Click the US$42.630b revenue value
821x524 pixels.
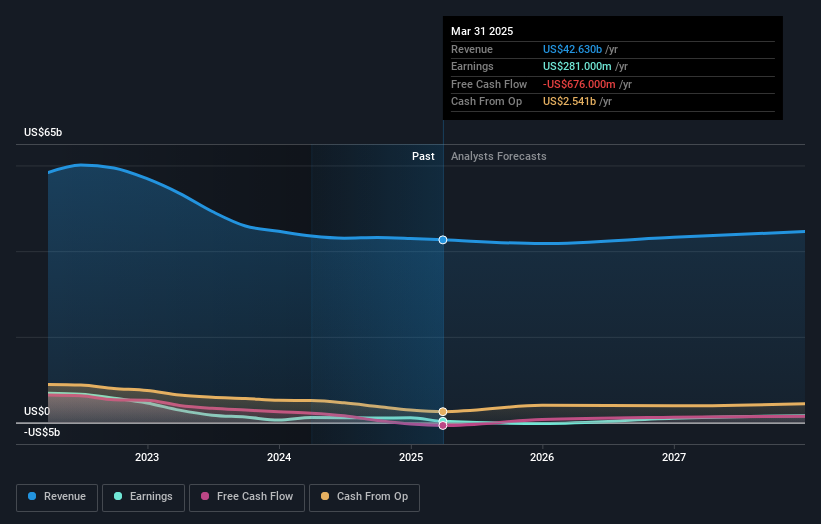tap(572, 49)
